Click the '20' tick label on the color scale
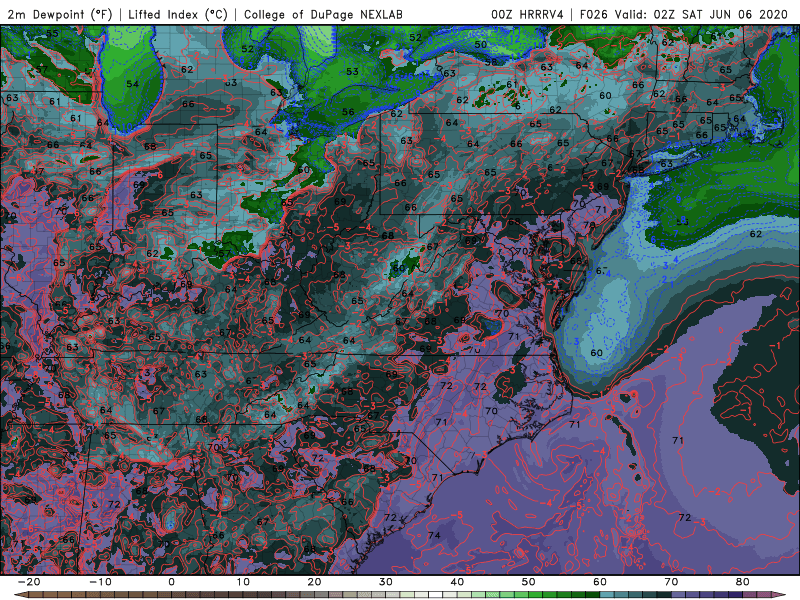The height and width of the screenshot is (600, 800). click(x=314, y=582)
